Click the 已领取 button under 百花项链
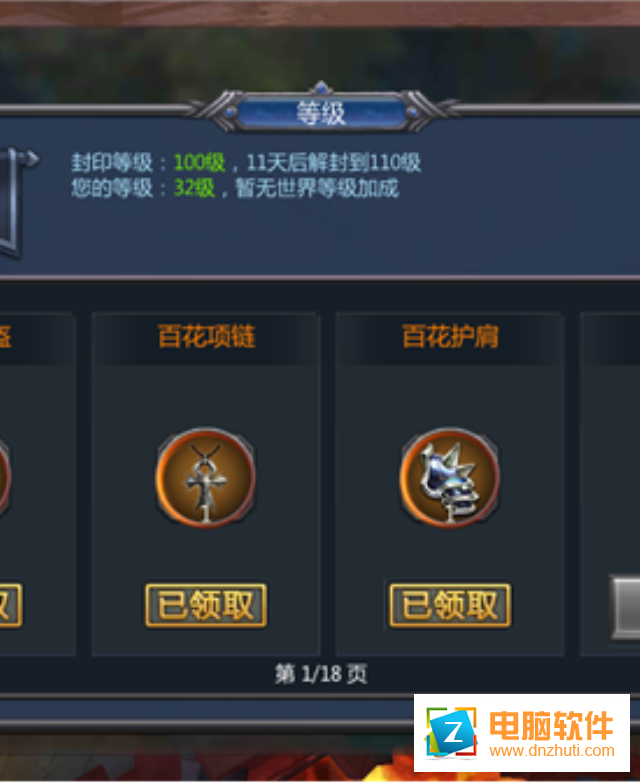This screenshot has width=640, height=782. pos(206,605)
